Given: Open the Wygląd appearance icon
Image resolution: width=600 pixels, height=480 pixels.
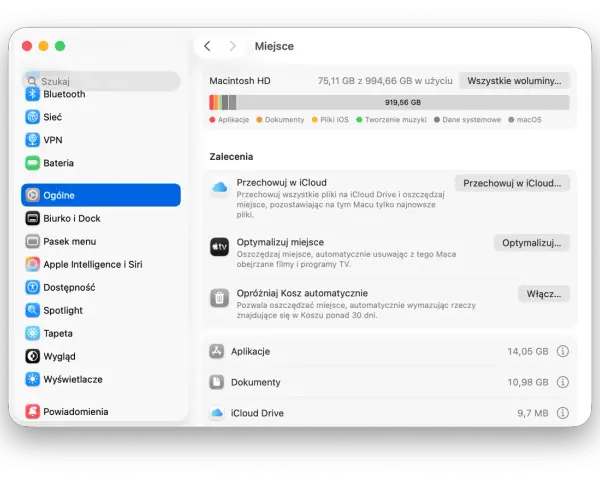Looking at the screenshot, I should coord(33,356).
